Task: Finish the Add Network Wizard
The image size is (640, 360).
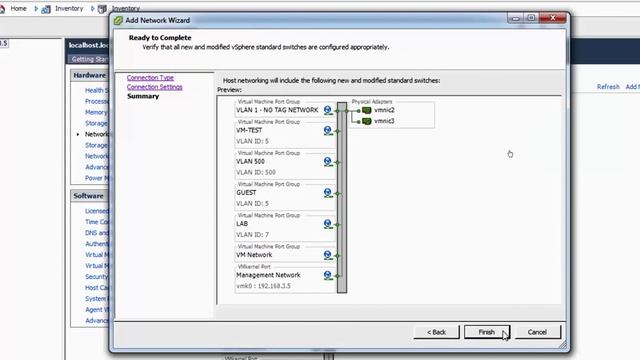Action: pyautogui.click(x=487, y=332)
